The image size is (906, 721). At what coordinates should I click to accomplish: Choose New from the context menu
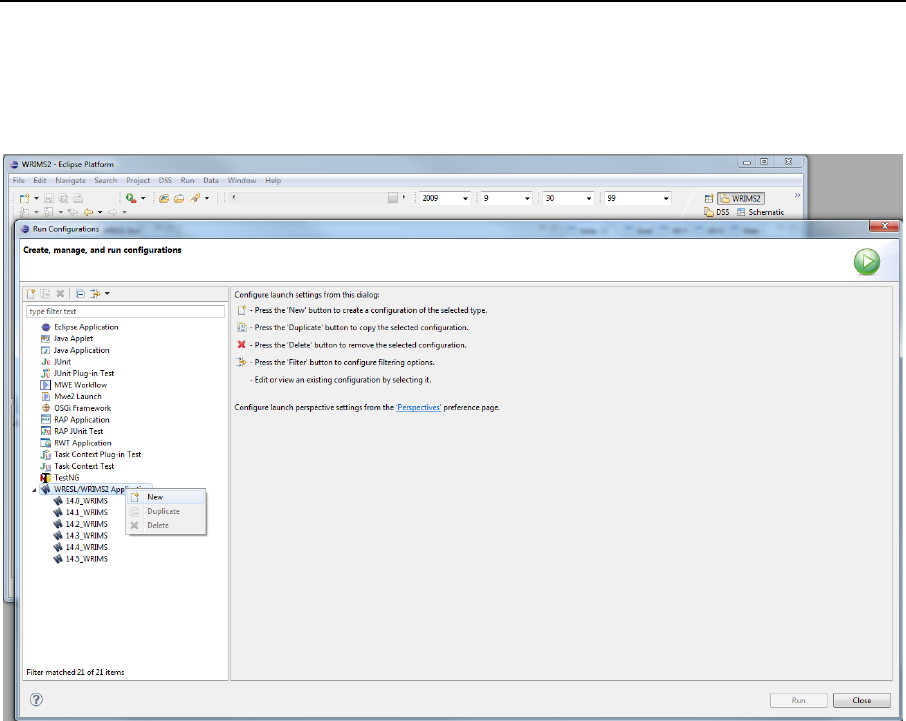pos(166,497)
